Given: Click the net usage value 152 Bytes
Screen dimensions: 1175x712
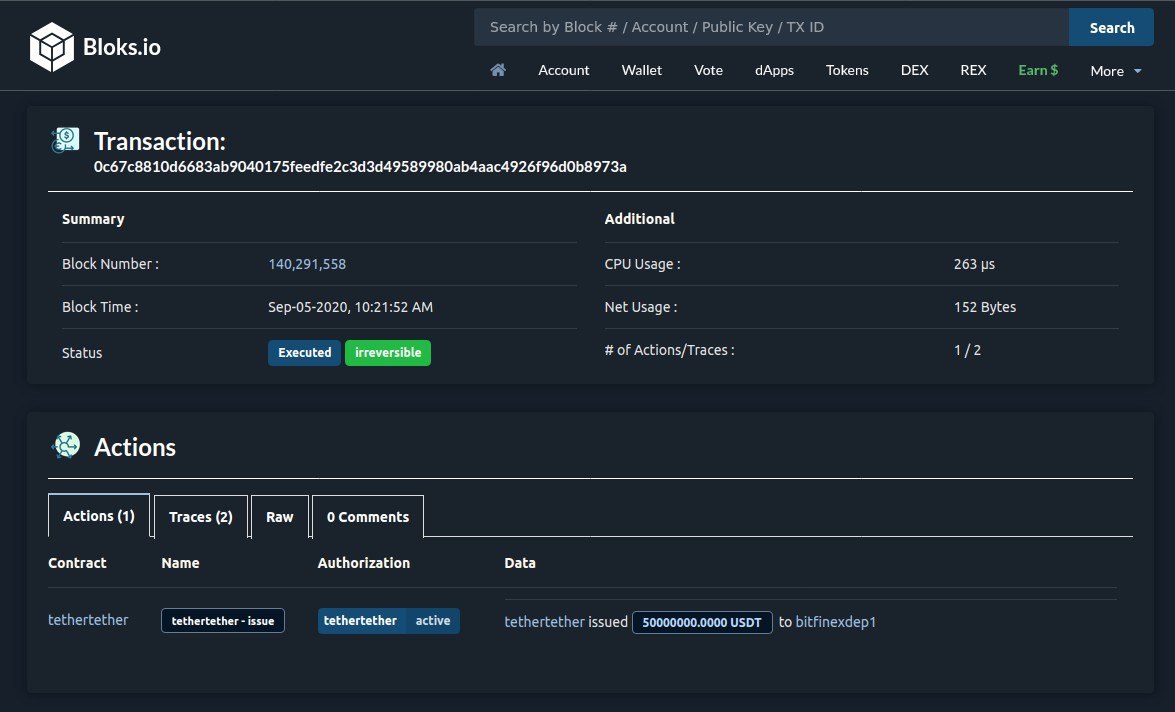Looking at the screenshot, I should (985, 307).
